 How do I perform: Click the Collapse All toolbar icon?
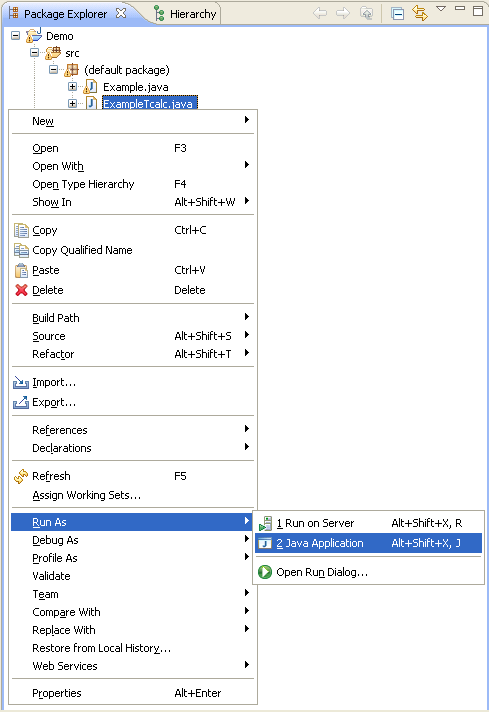coord(397,14)
